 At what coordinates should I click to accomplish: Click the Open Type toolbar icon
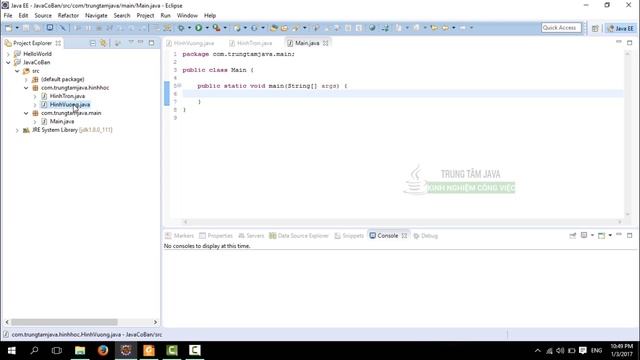[x=274, y=28]
